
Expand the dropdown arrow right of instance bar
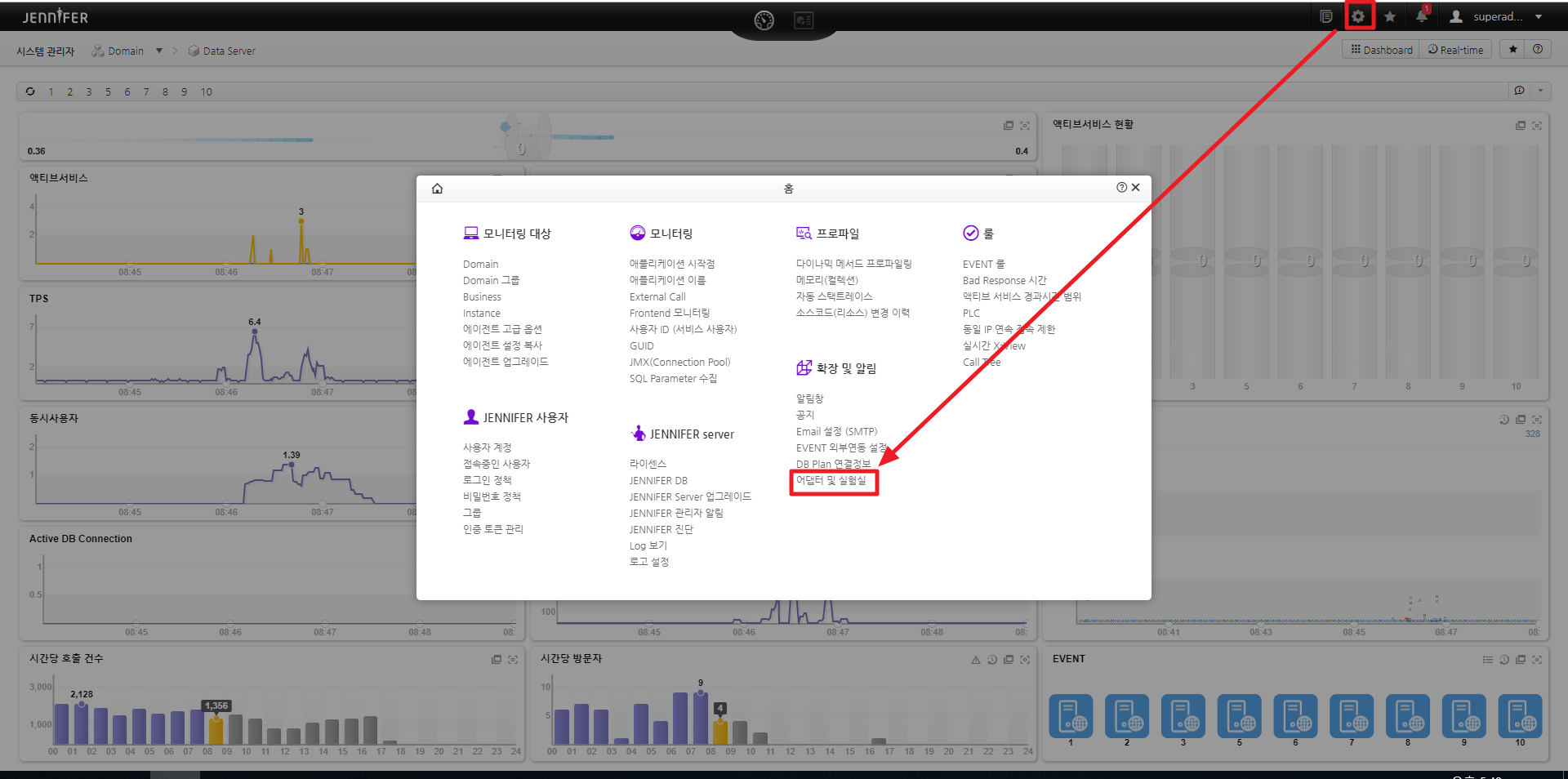coord(1540,91)
